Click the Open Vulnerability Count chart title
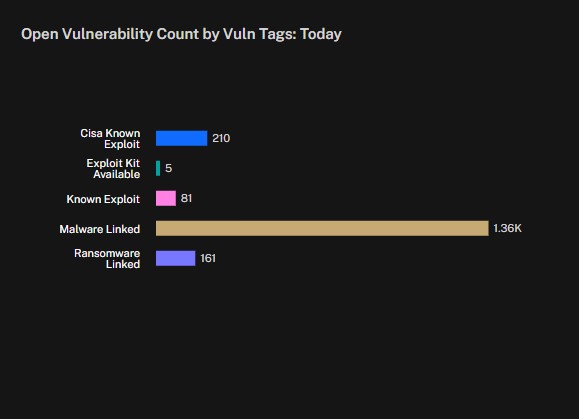 click(181, 34)
